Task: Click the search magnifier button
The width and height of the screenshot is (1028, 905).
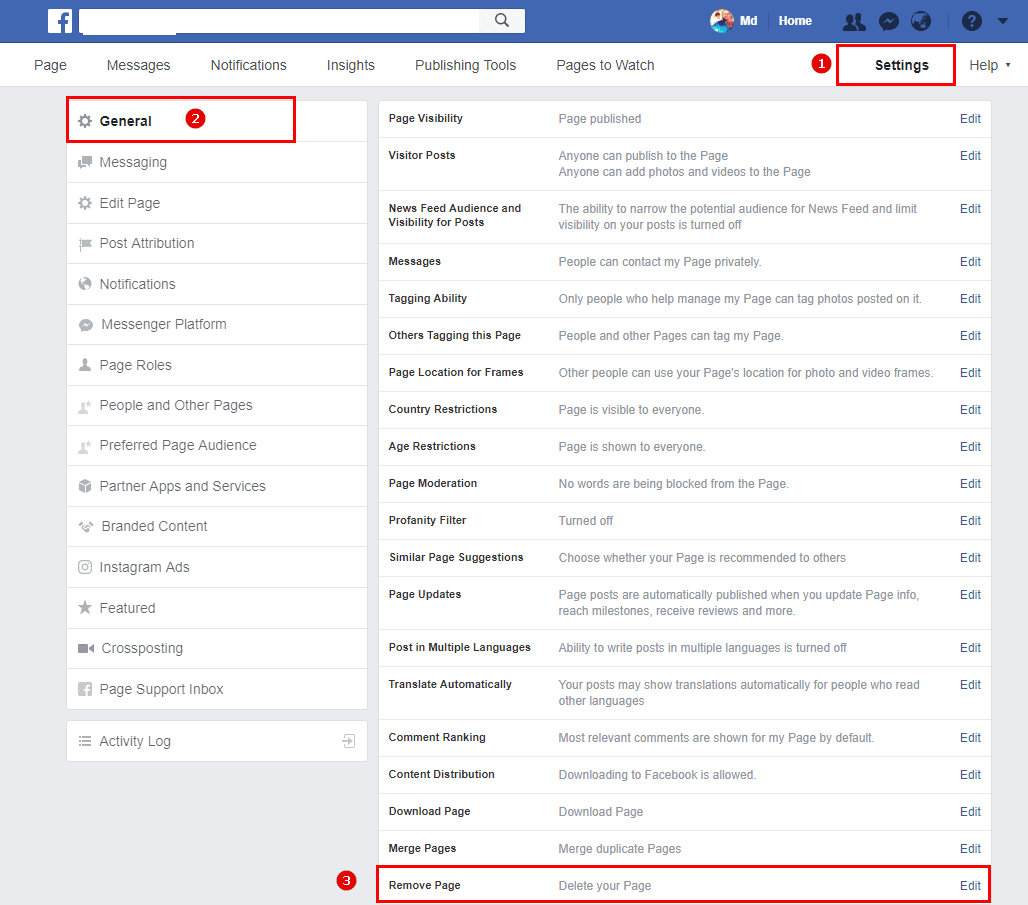Action: click(x=502, y=20)
